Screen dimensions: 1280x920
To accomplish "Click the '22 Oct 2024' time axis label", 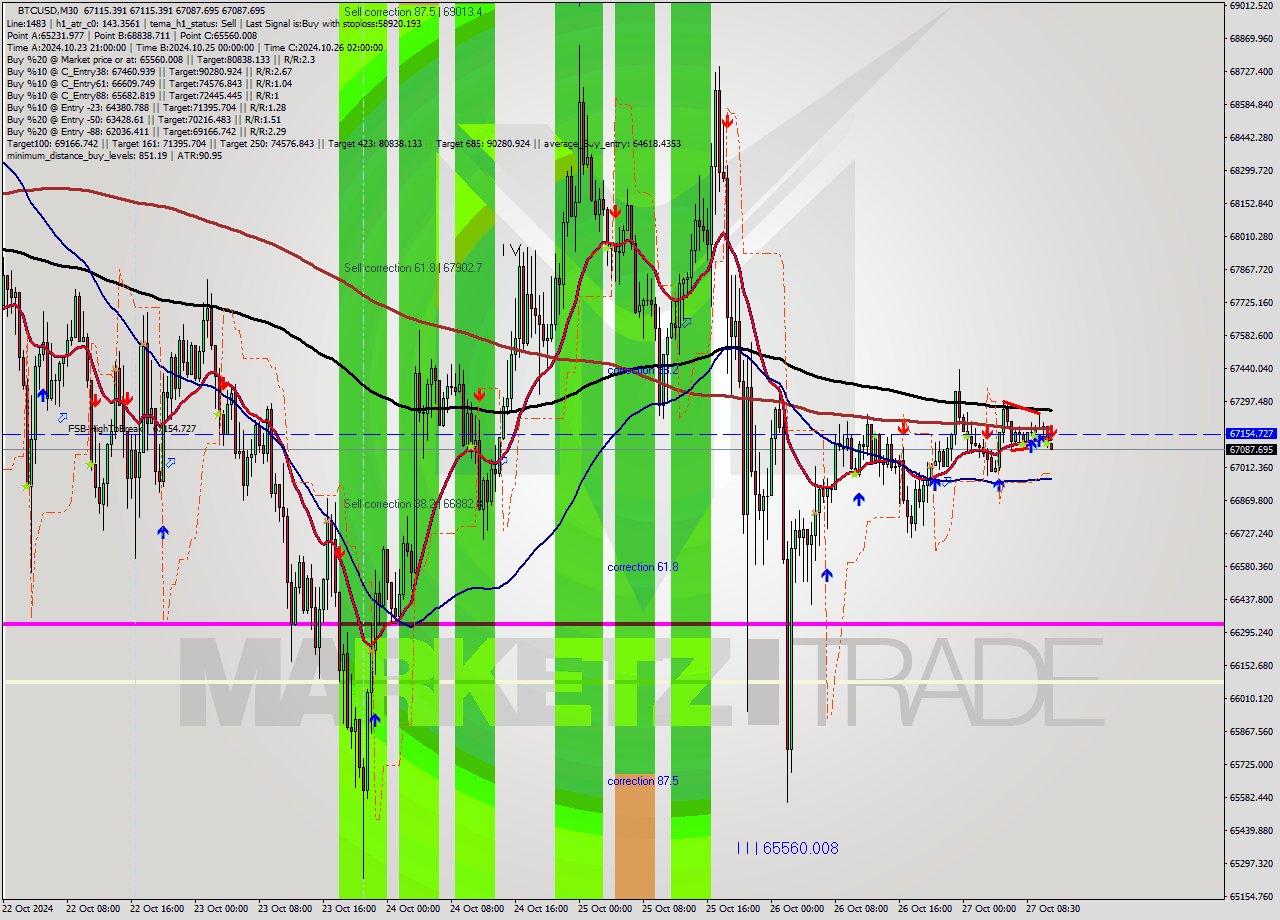I will point(27,909).
